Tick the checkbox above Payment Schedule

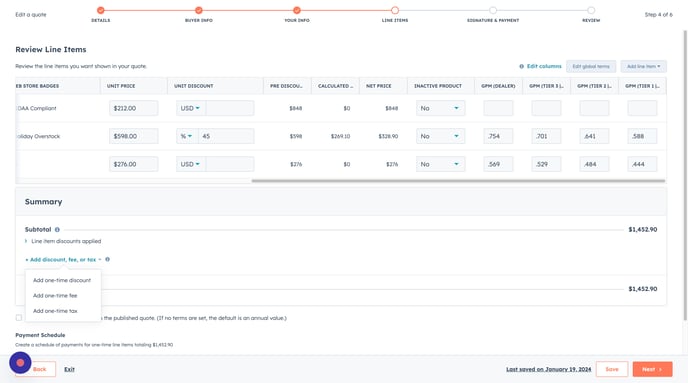pos(18,318)
